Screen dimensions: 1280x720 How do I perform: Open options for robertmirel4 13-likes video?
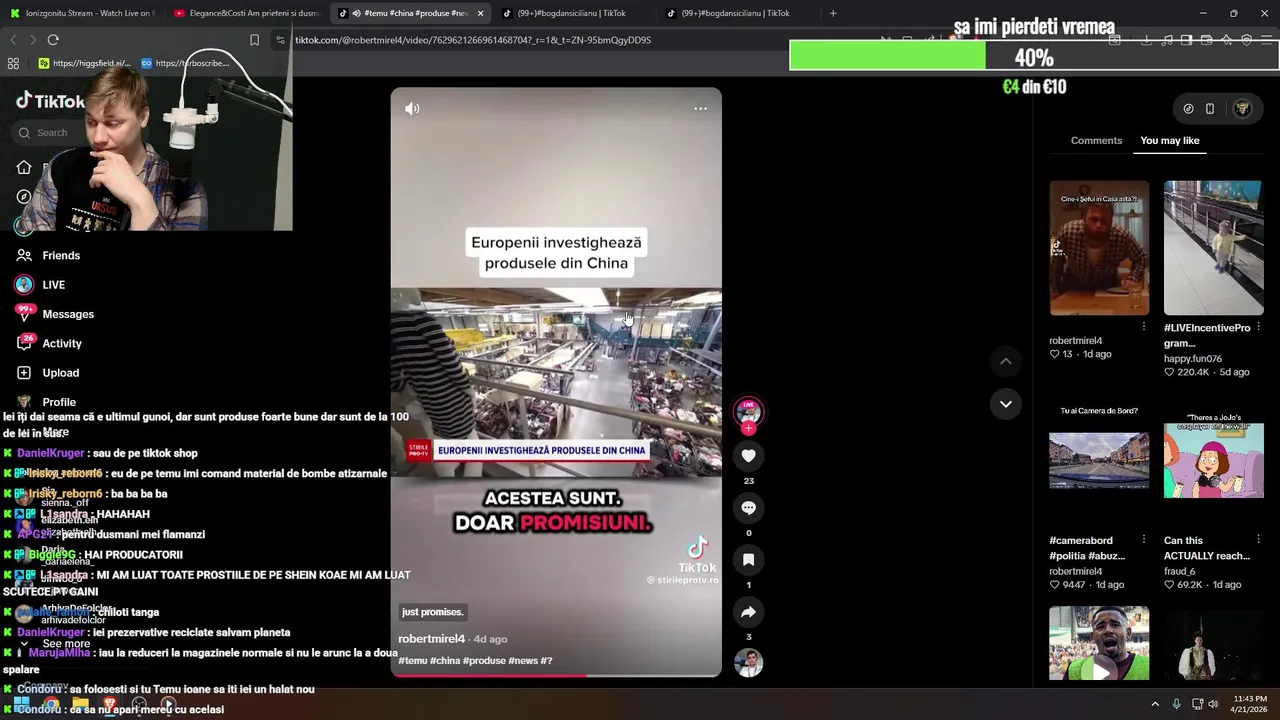pos(1144,327)
